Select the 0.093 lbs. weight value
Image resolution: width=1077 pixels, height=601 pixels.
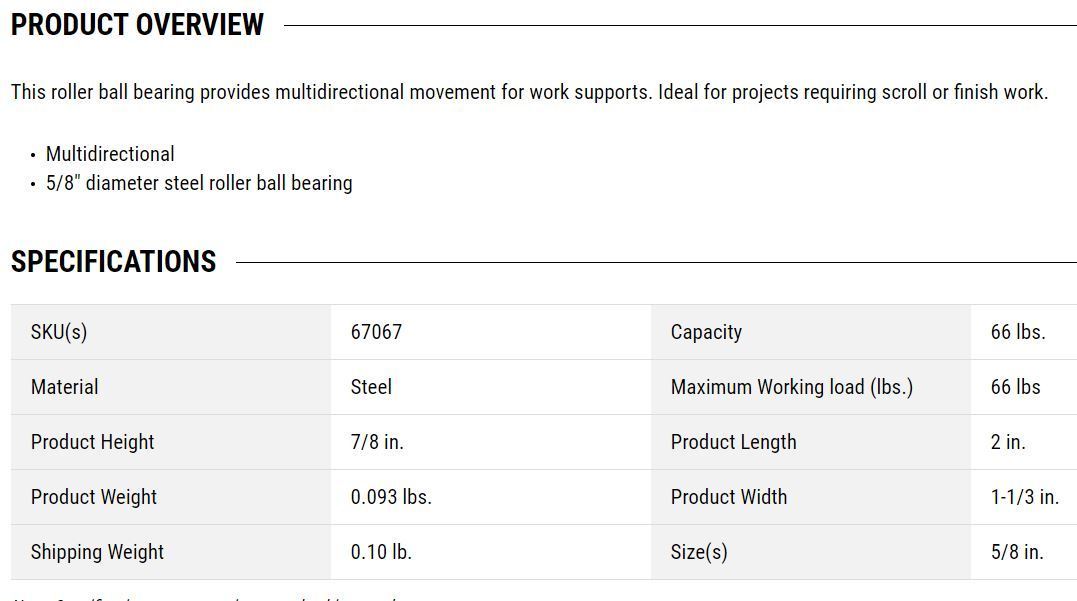(x=391, y=497)
